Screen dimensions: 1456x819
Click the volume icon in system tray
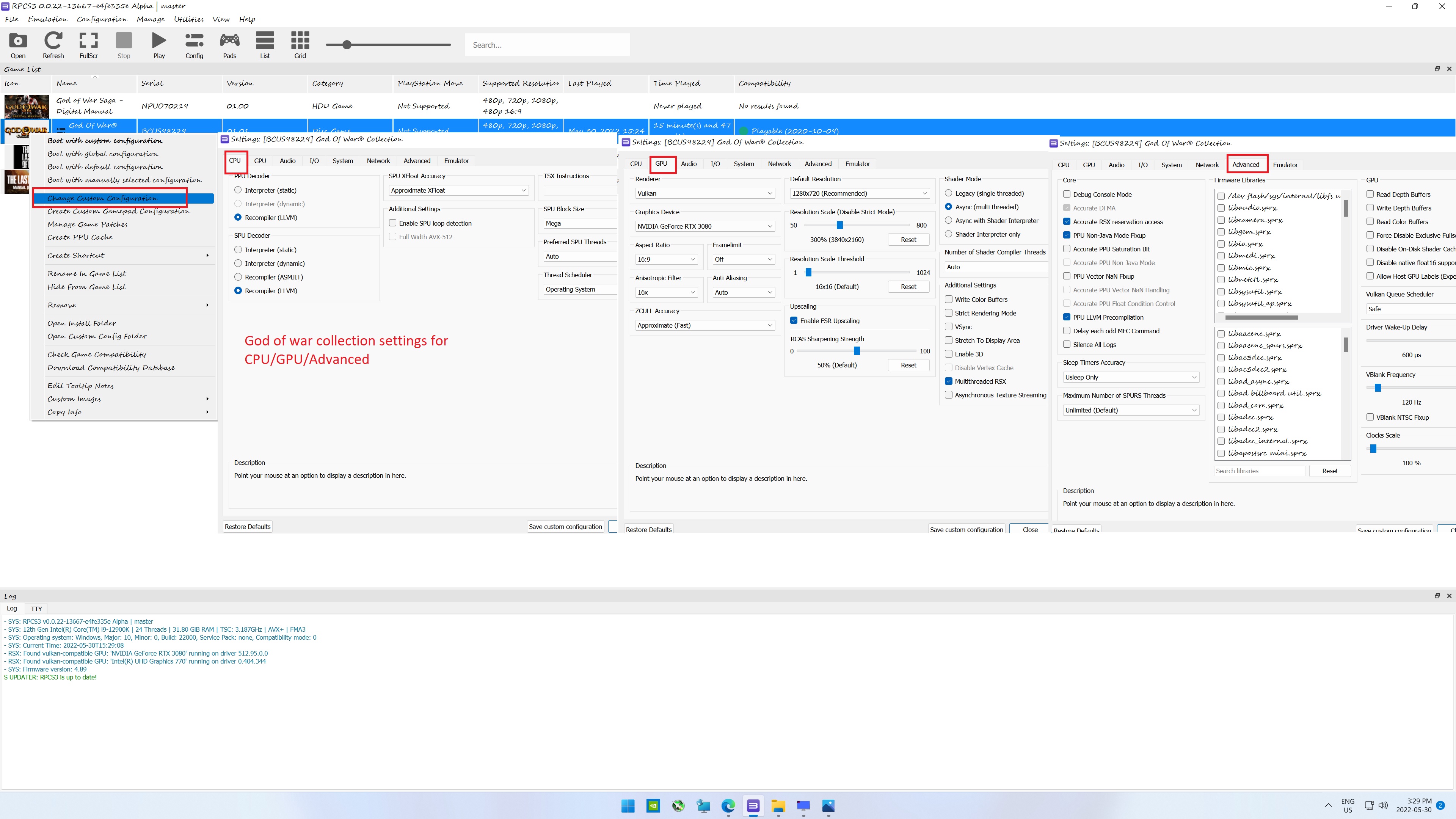(1383, 805)
